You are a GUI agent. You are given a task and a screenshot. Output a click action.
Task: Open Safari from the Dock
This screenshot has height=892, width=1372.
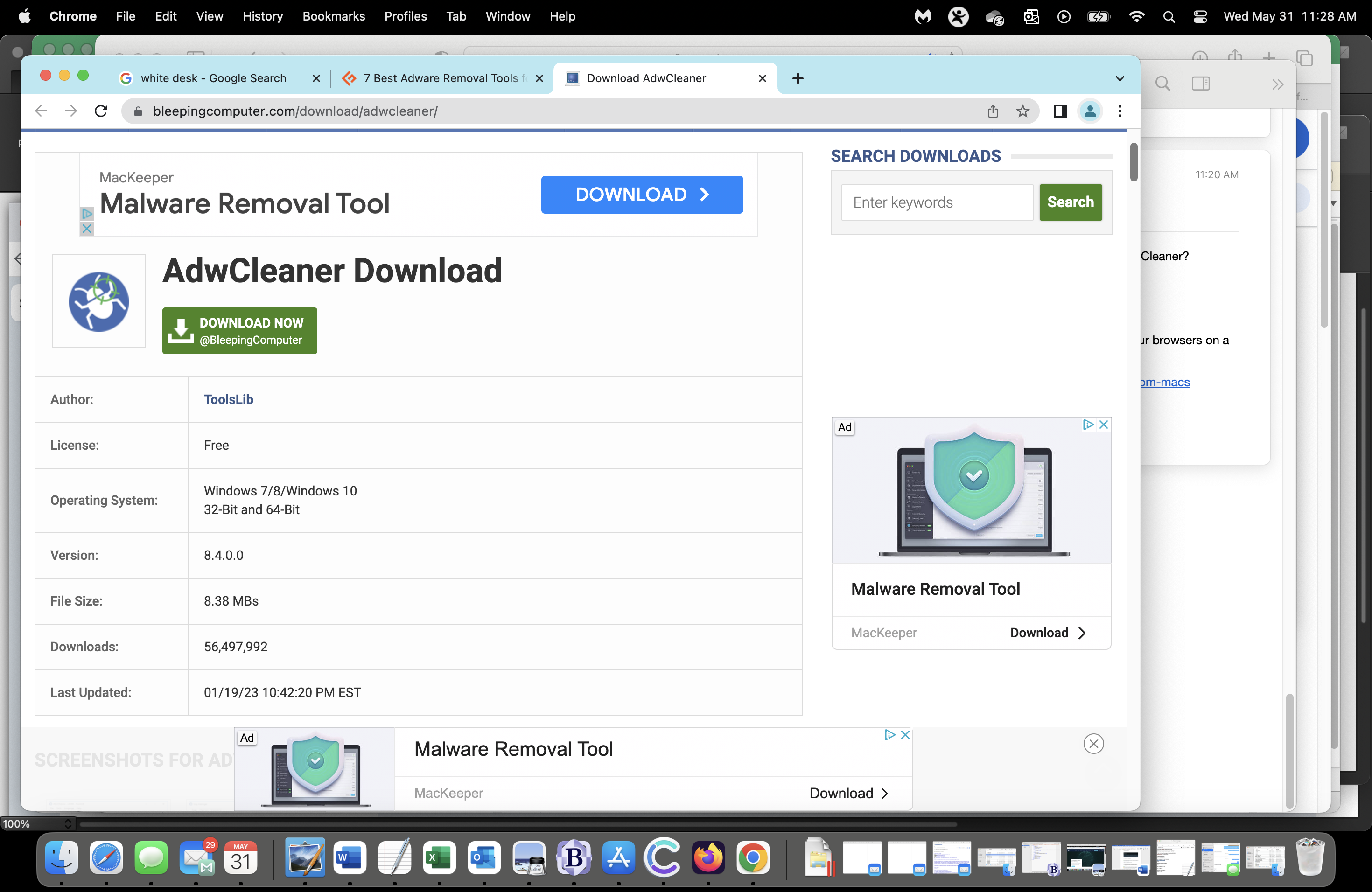point(106,858)
